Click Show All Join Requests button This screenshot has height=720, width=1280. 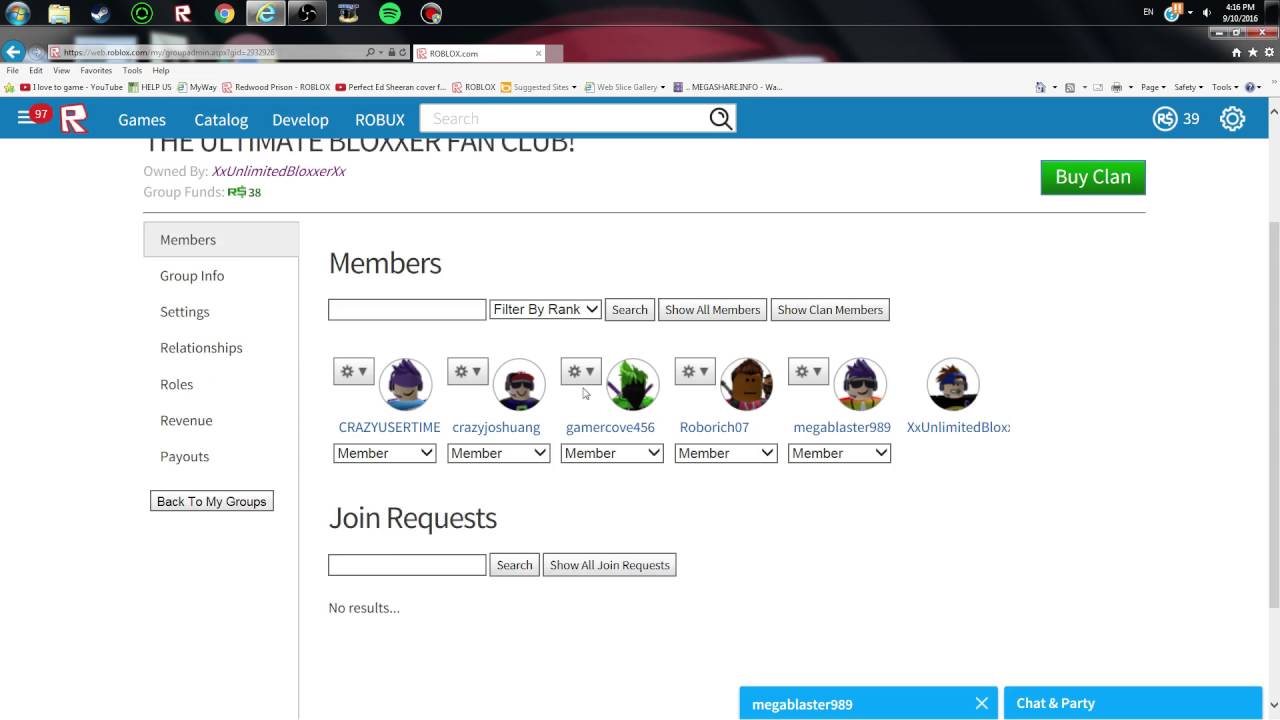(x=610, y=565)
